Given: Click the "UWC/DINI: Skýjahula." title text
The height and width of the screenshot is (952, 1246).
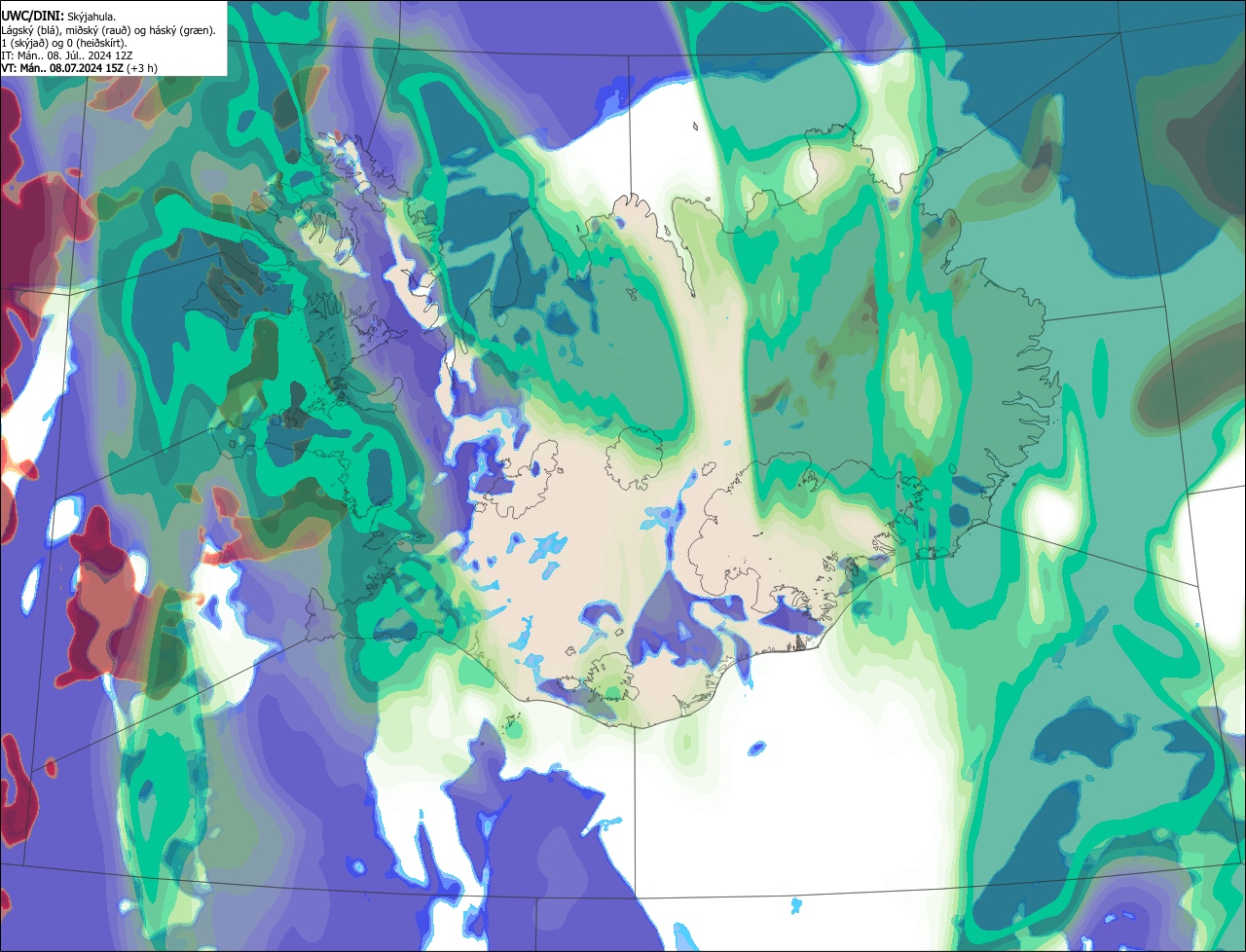Looking at the screenshot, I should coord(58,17).
